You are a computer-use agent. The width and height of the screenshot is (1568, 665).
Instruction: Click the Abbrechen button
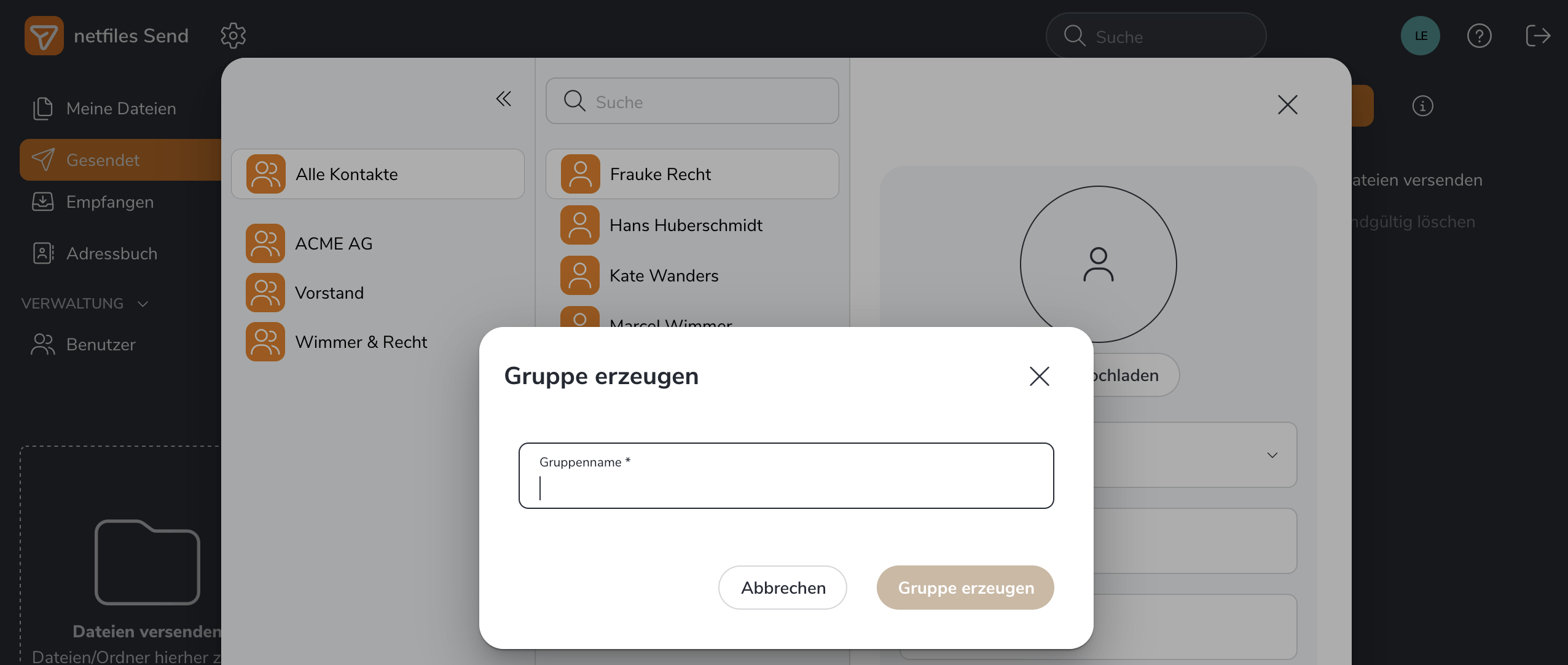782,588
